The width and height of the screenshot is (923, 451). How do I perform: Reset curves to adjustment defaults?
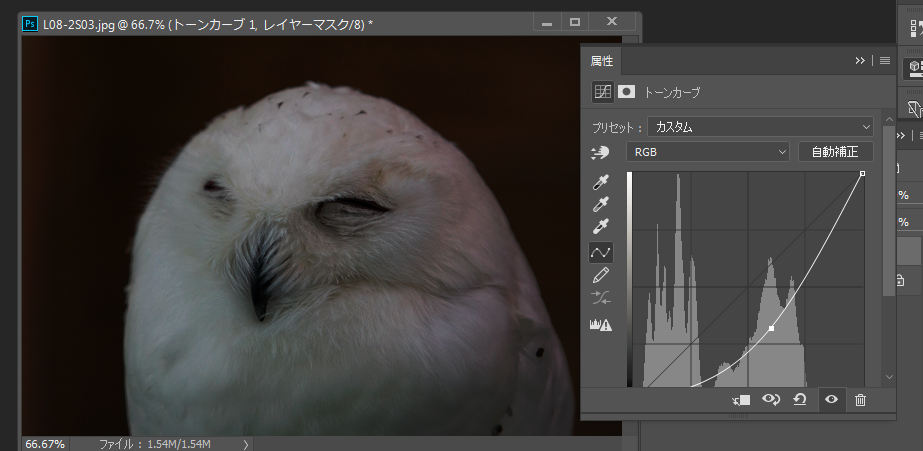tap(800, 400)
